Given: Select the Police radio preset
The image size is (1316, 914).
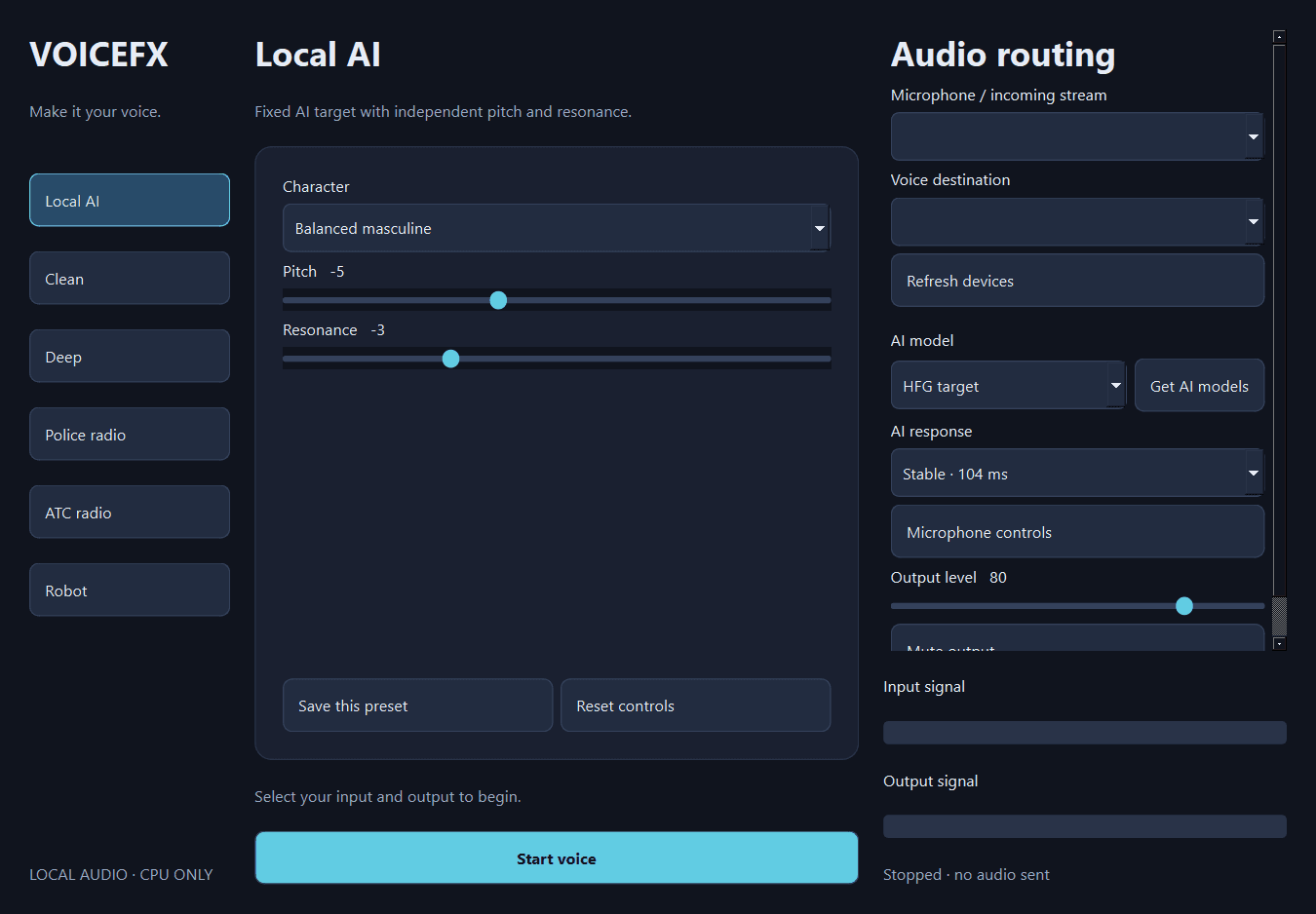Looking at the screenshot, I should pos(130,434).
